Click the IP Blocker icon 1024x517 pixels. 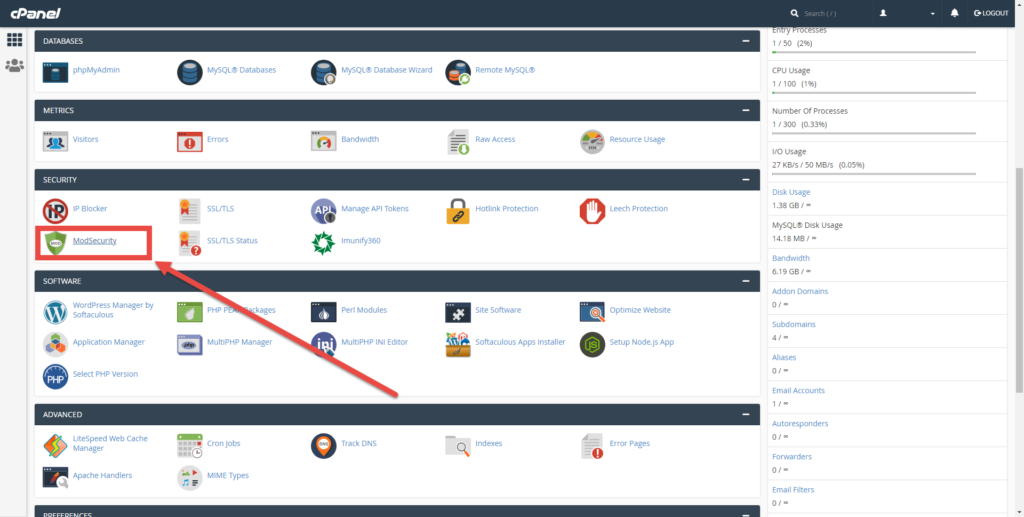pyautogui.click(x=55, y=210)
